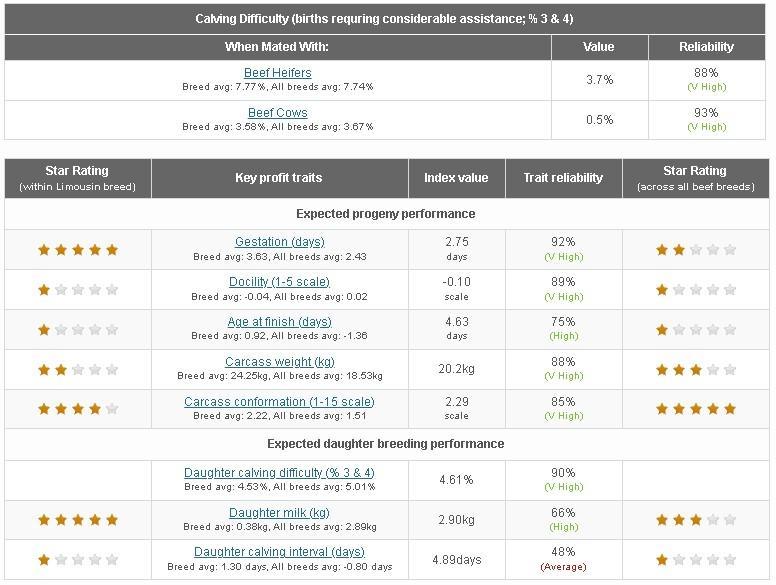Viewport: 776px width, 585px height.
Task: Click Daughter calving interval within-breed star rating
Action: click(x=78, y=560)
